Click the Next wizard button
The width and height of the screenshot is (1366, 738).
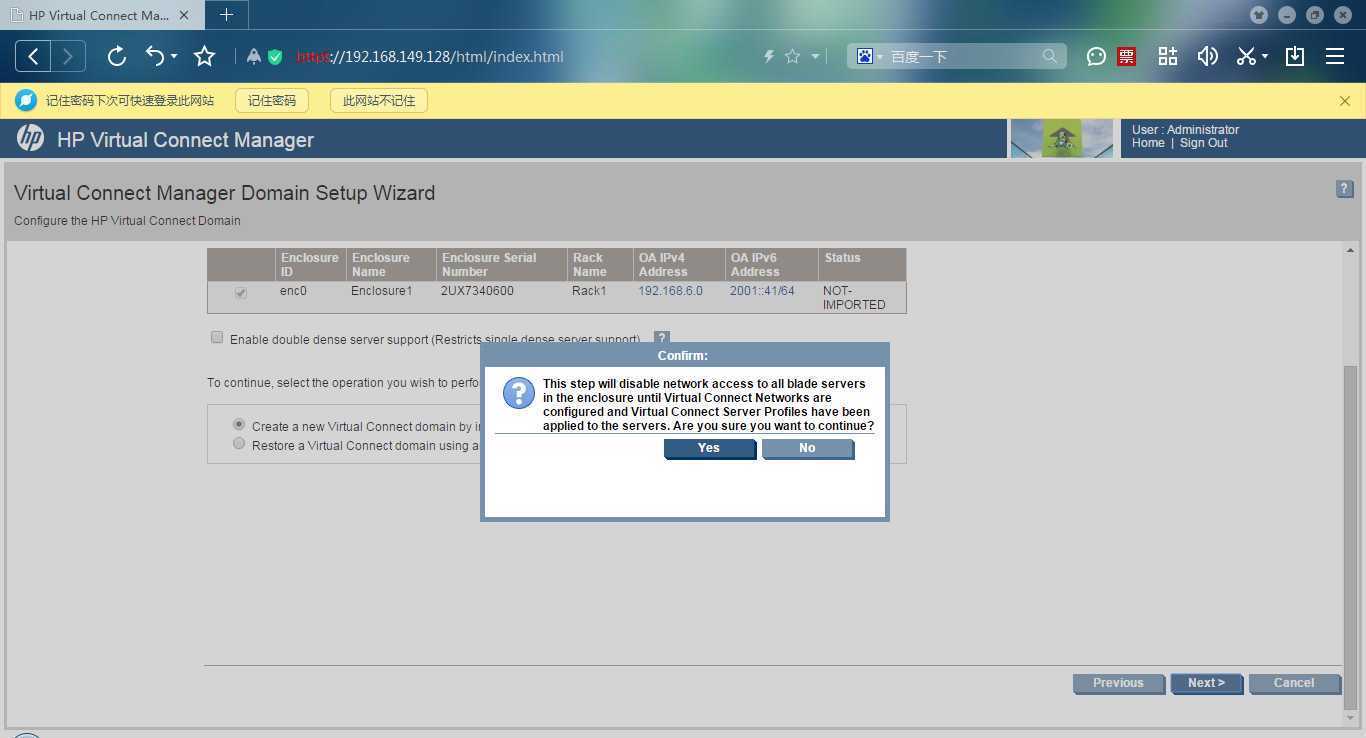tap(1207, 684)
